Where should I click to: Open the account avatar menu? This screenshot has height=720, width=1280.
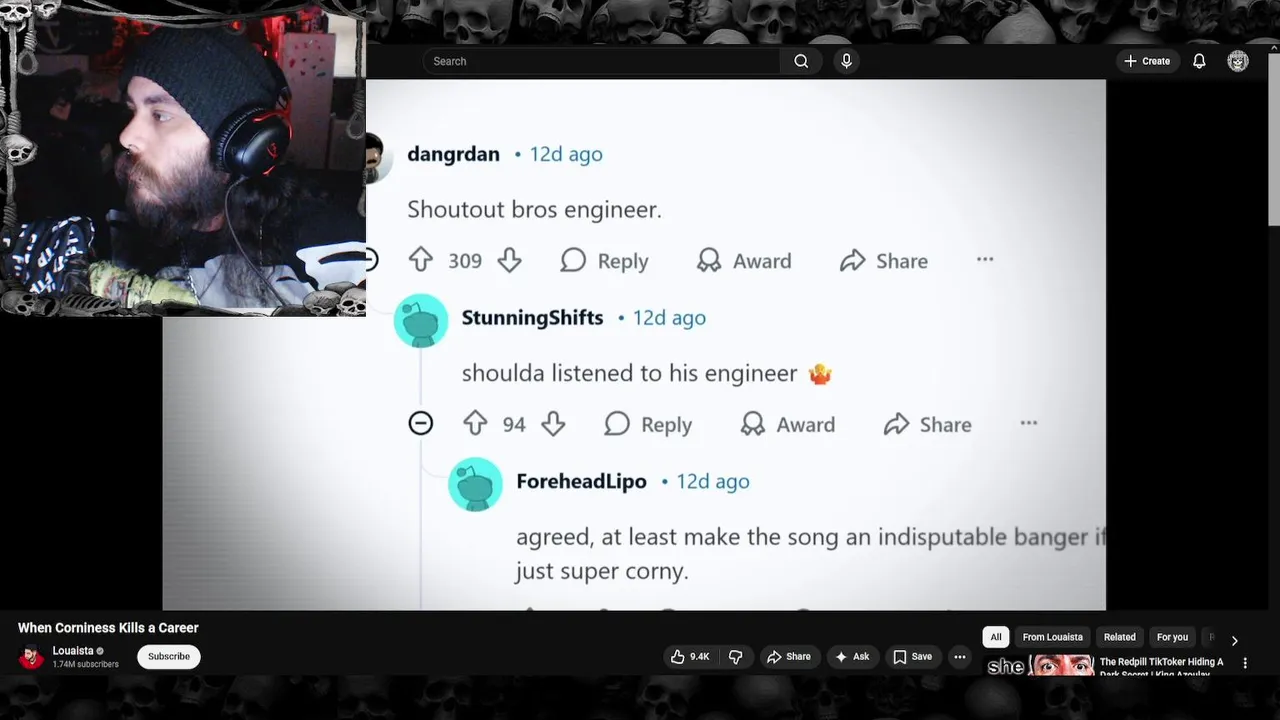[1238, 61]
